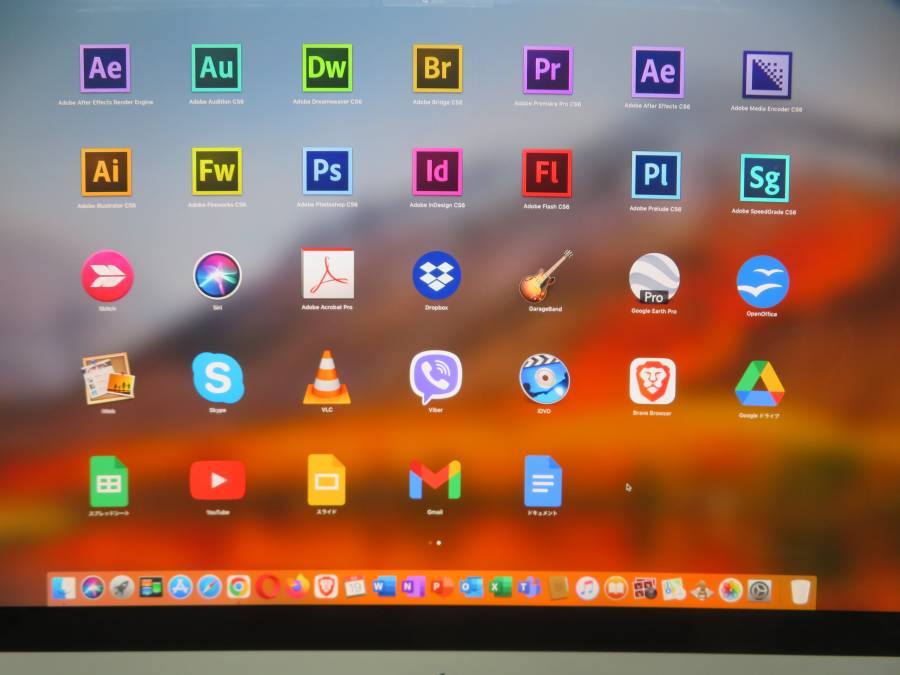Open Finder in the Dock
Screen dimensions: 900x675
point(64,588)
